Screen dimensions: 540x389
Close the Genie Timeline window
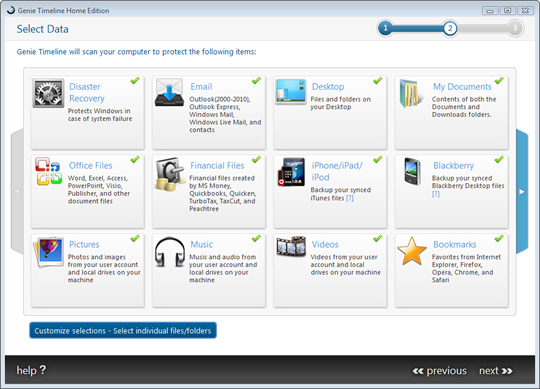525,11
